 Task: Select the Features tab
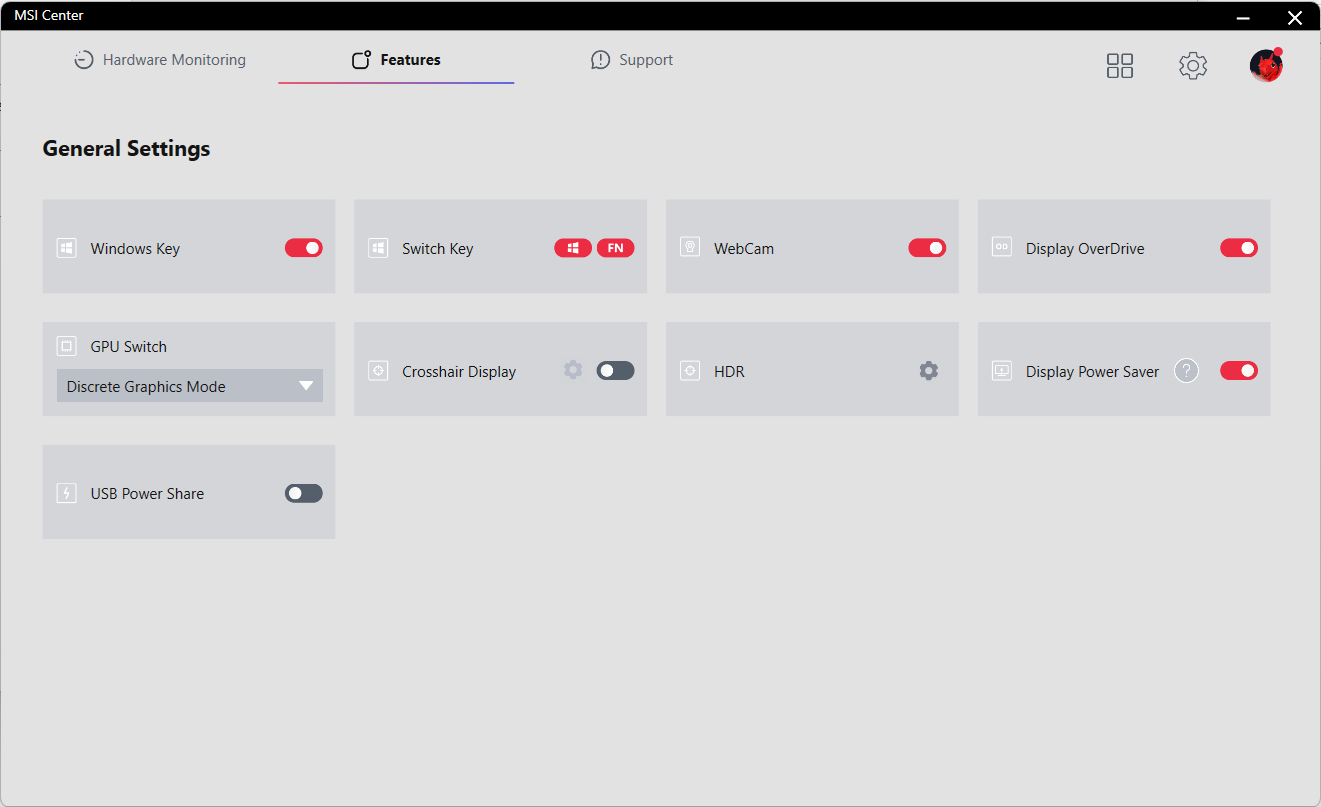pyautogui.click(x=397, y=60)
